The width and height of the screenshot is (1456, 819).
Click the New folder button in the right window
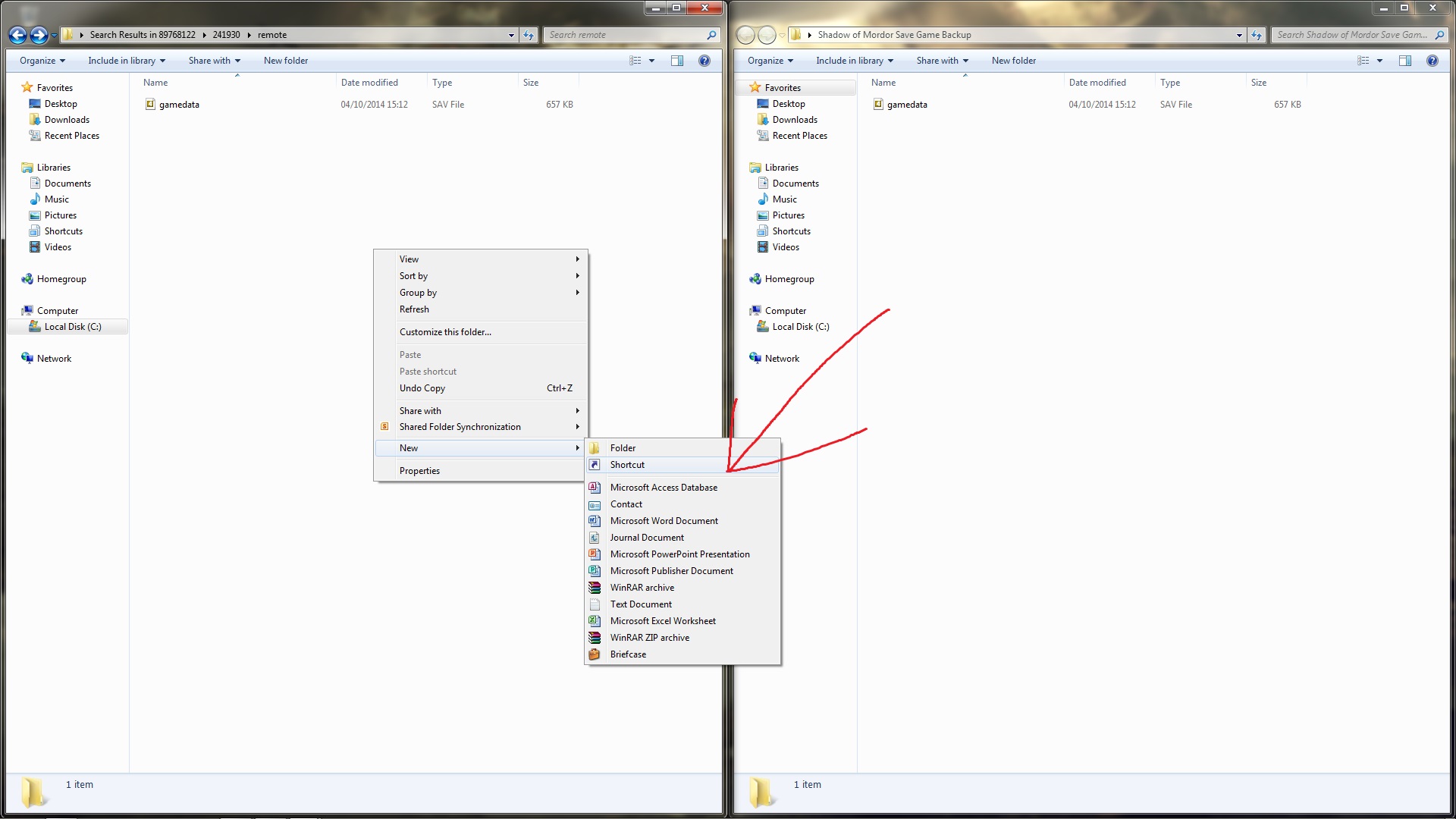1013,61
